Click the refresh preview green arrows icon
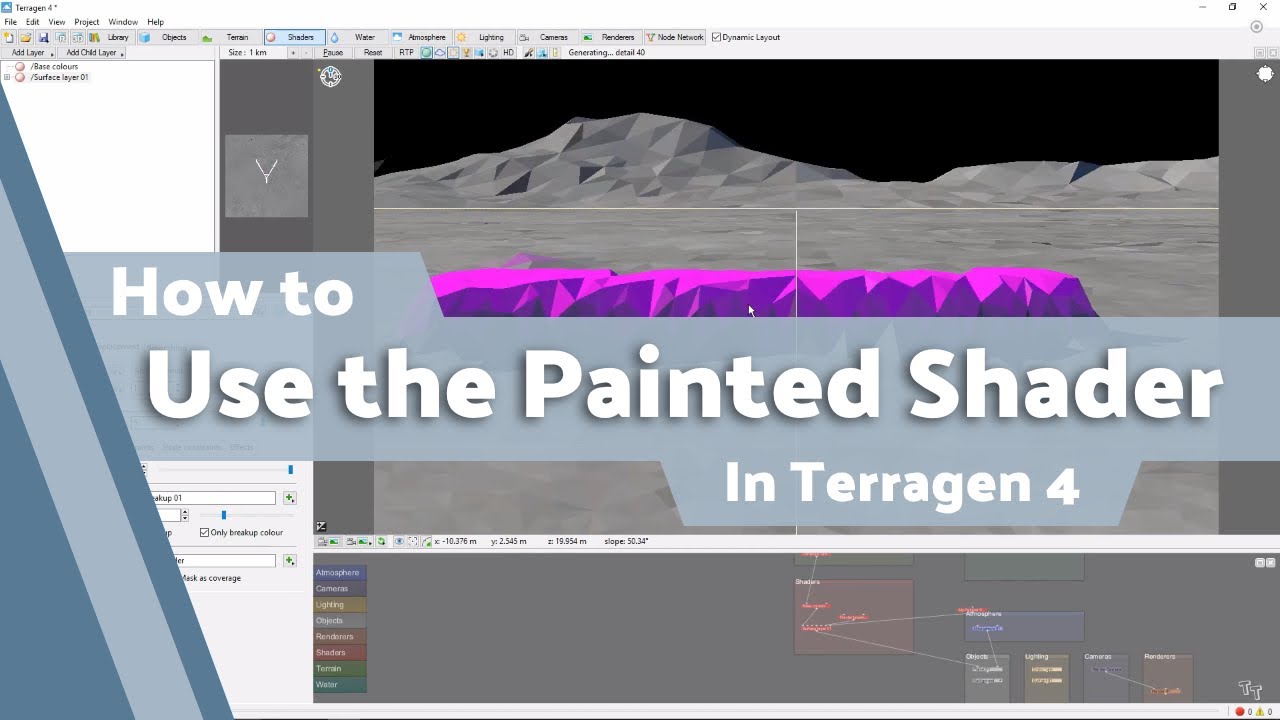The image size is (1280, 720). point(381,541)
